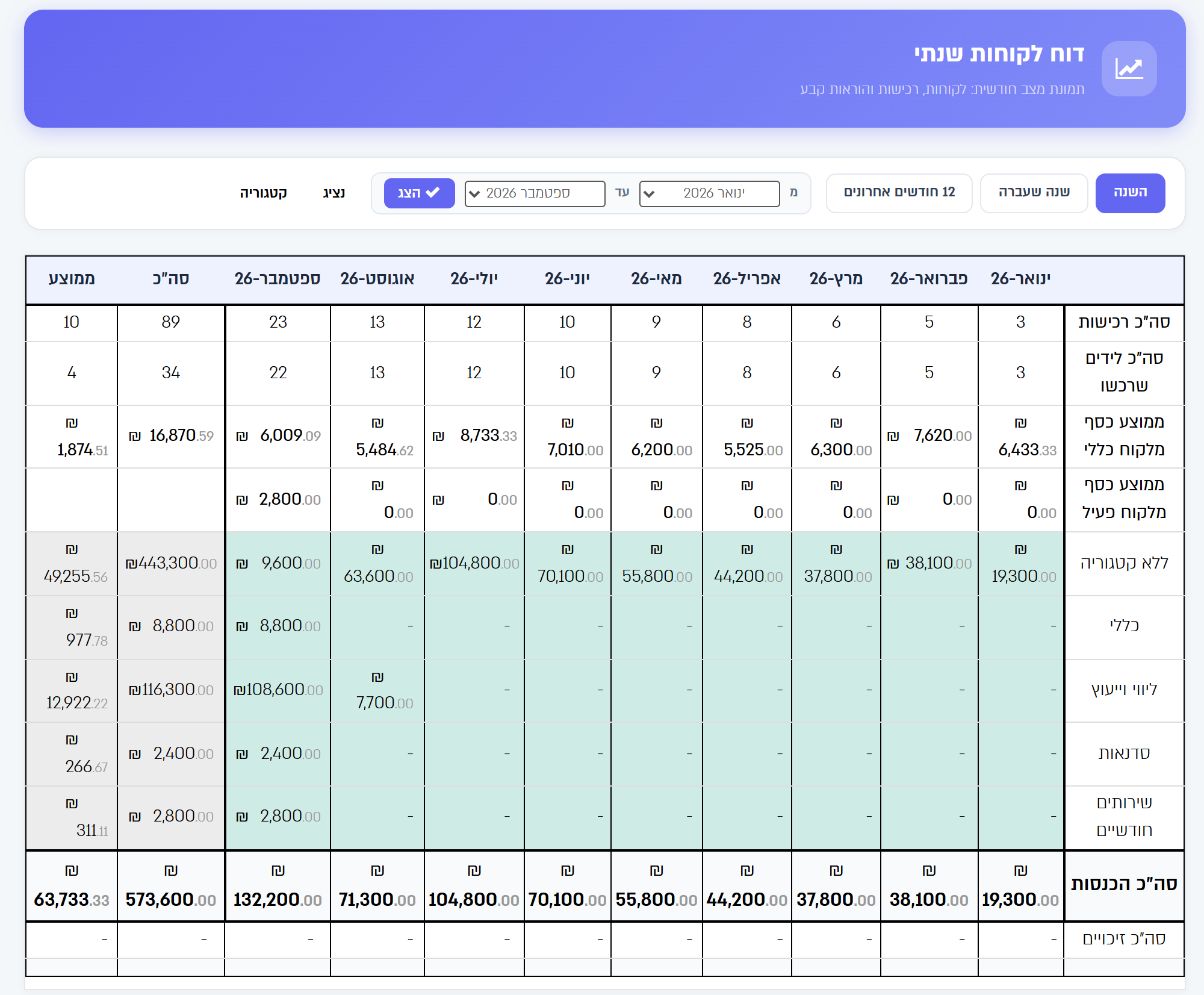Click the סדנאות row label
This screenshot has height=995, width=1204.
coord(1124,753)
